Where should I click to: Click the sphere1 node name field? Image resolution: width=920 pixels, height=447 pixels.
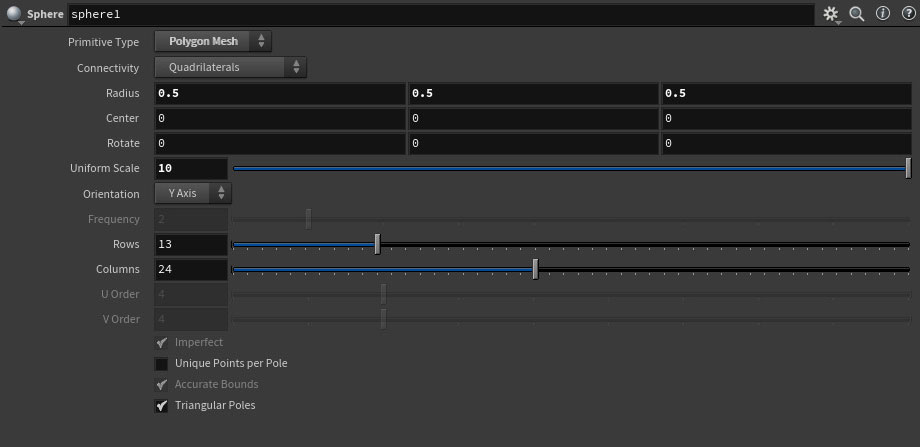441,15
